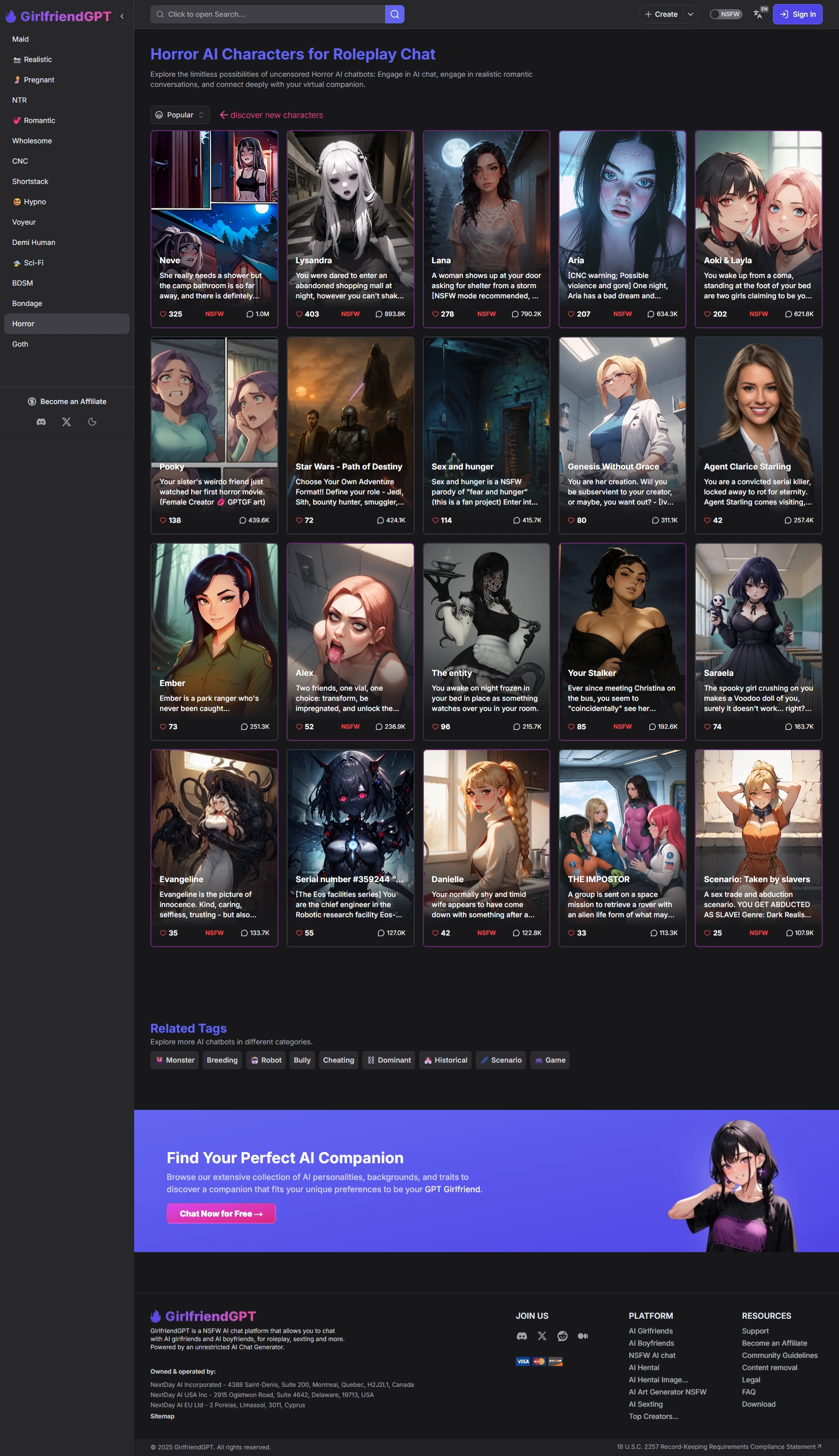Open the Medium icon in footer
This screenshot has width=839, height=1456.
click(x=582, y=1336)
